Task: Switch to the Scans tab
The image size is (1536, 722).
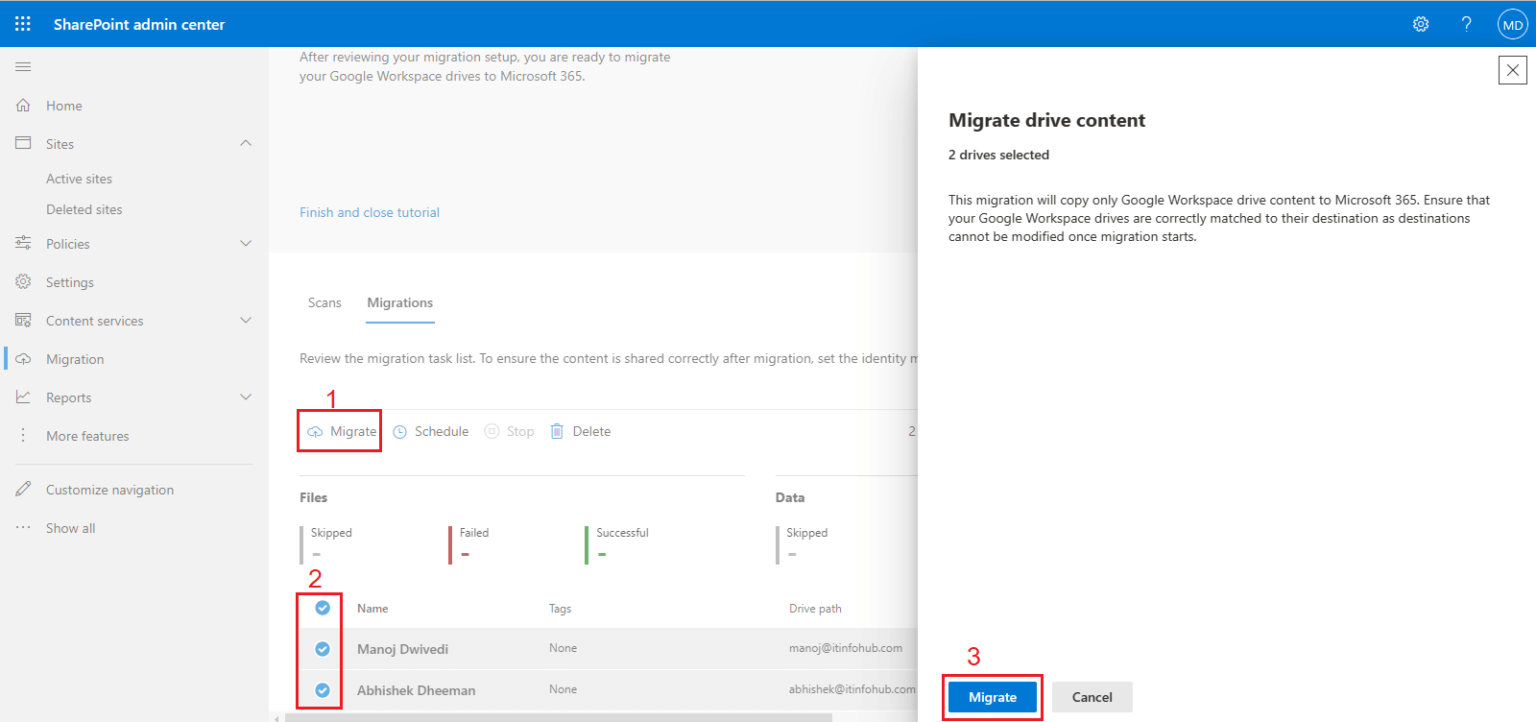Action: tap(324, 302)
